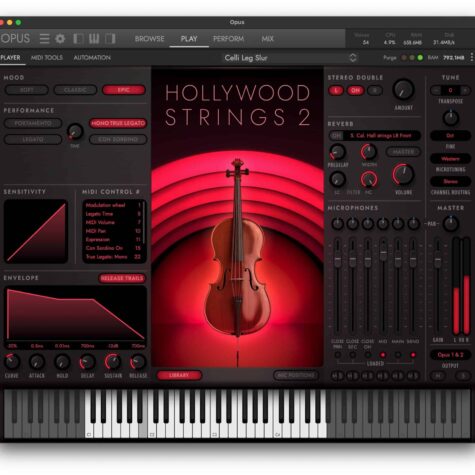Click the envelope Decay knob
The height and width of the screenshot is (475, 475).
[x=87, y=362]
